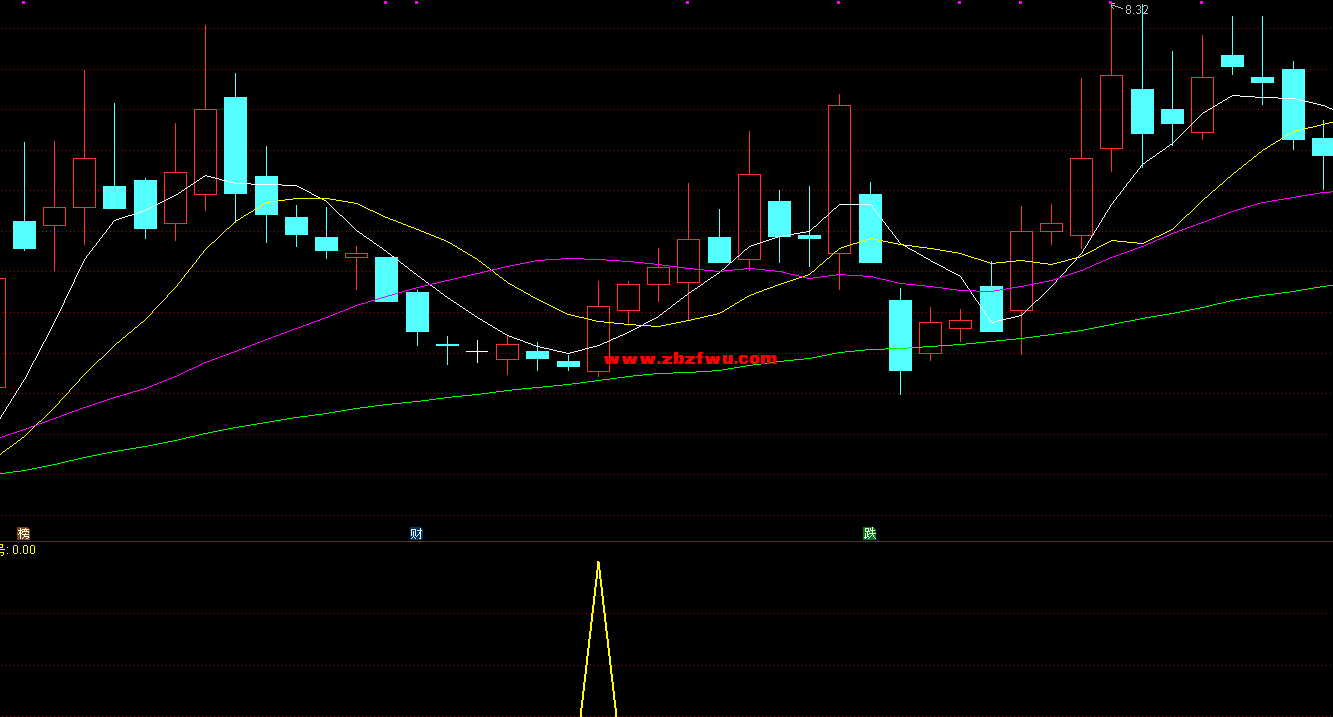Open the 财 financial info marker
Image resolution: width=1333 pixels, height=717 pixels.
point(416,533)
